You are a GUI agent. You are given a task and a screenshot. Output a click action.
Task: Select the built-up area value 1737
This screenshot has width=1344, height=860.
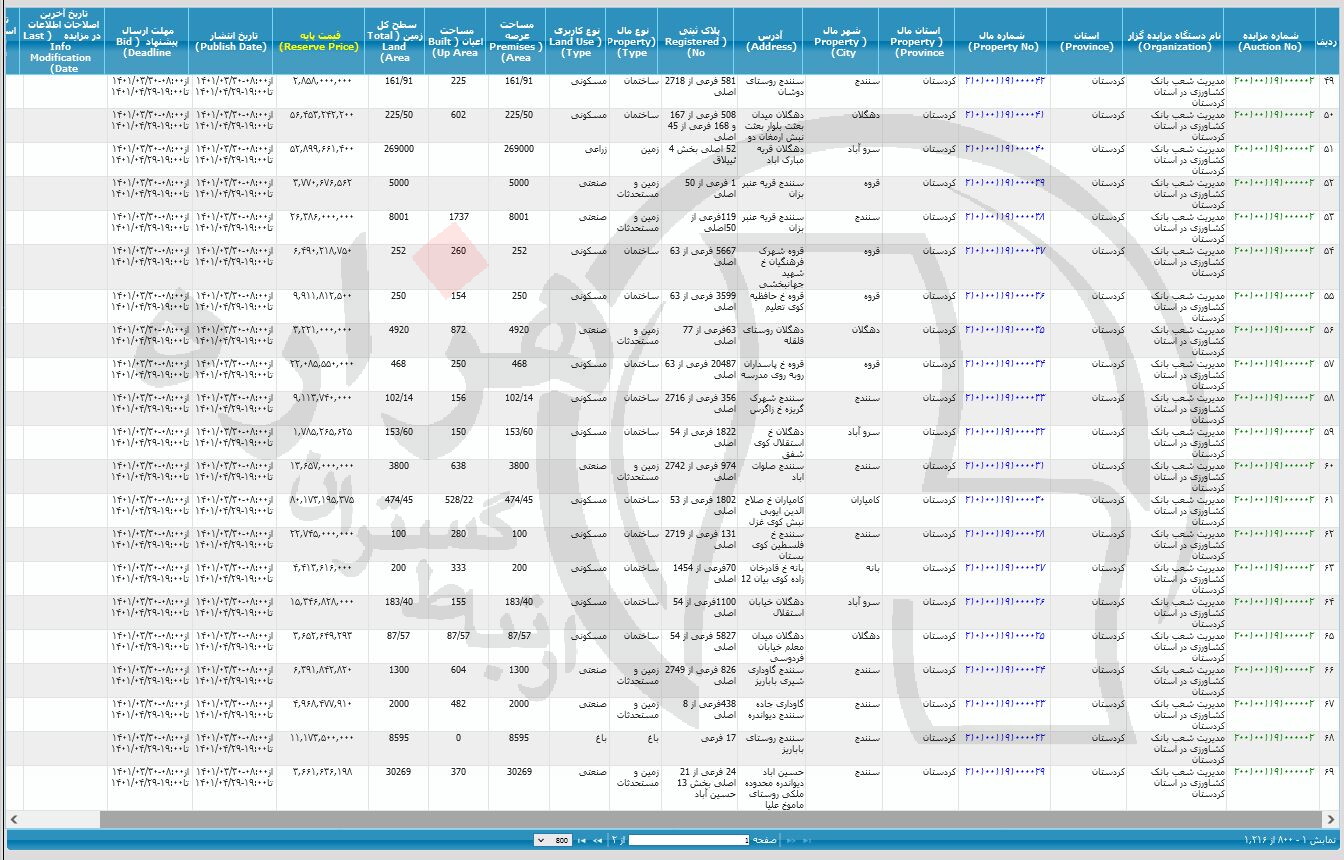(x=458, y=216)
